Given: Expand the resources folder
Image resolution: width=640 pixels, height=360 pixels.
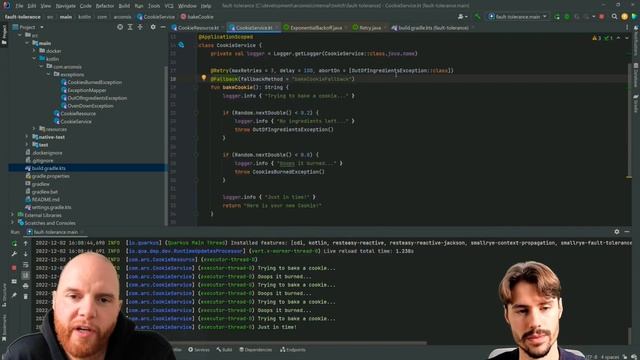Looking at the screenshot, I should point(34,129).
